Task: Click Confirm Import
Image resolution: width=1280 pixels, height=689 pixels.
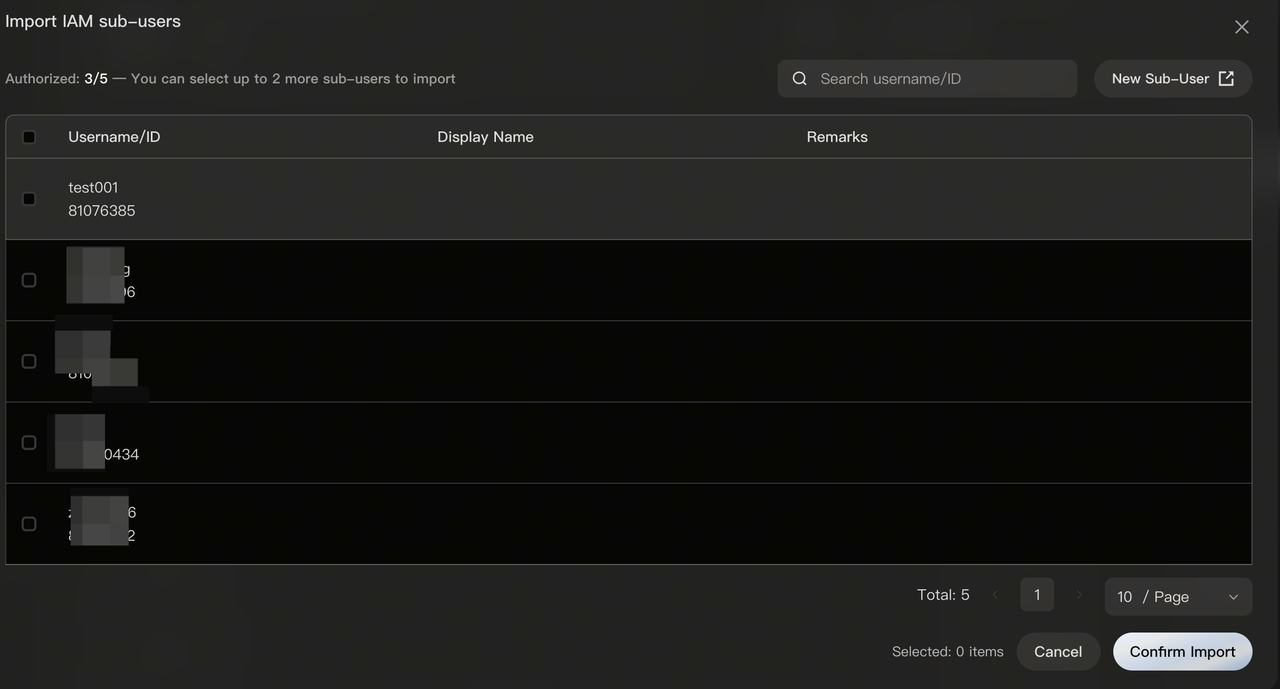Action: coord(1183,652)
